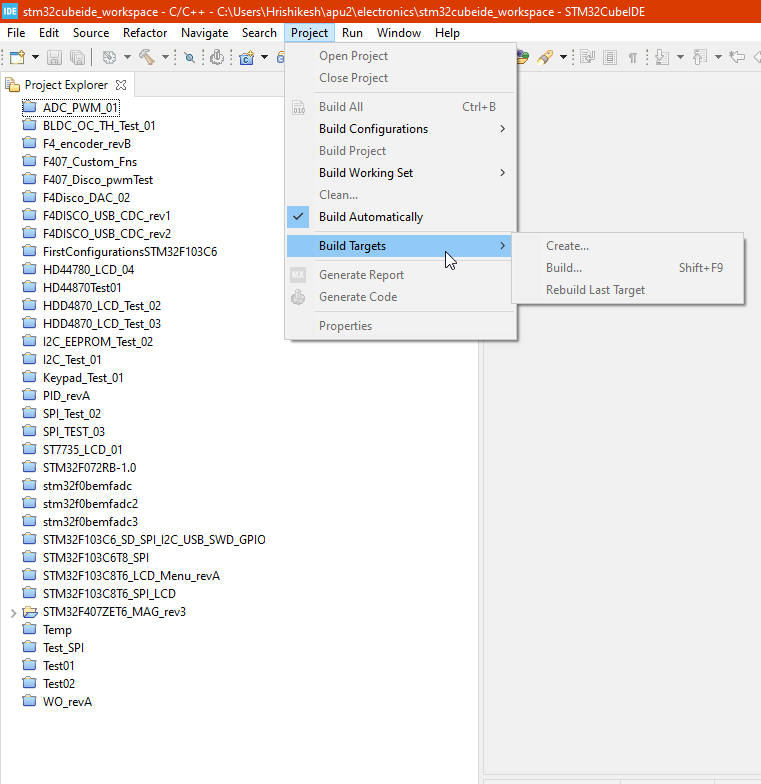Open dropdown beside Search flashlight icon
Image resolution: width=761 pixels, height=784 pixels.
(563, 58)
